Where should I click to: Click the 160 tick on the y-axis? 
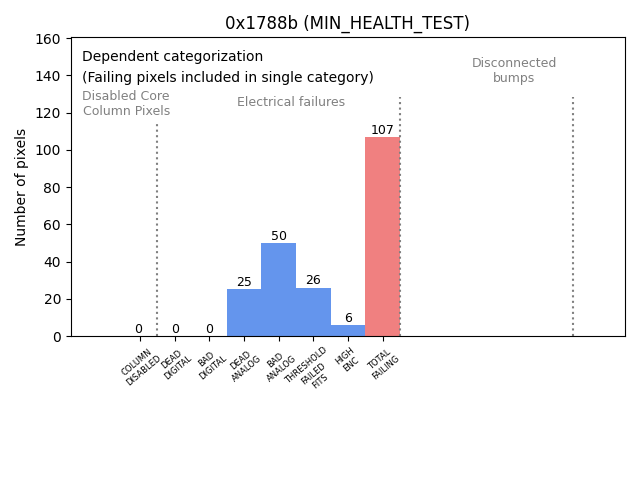point(49,38)
